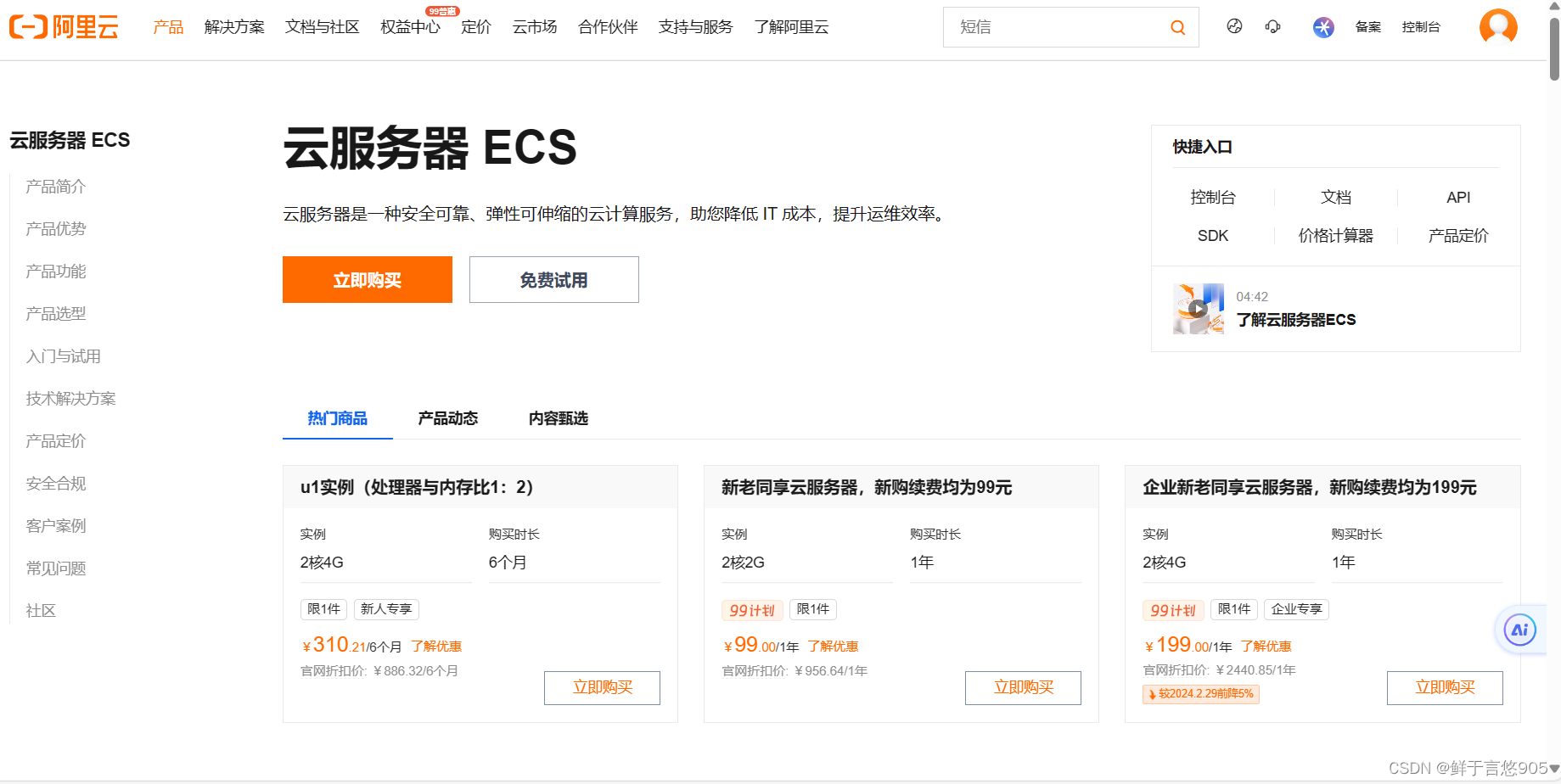
Task: Click the 备案 link in the header
Action: pos(1368,27)
